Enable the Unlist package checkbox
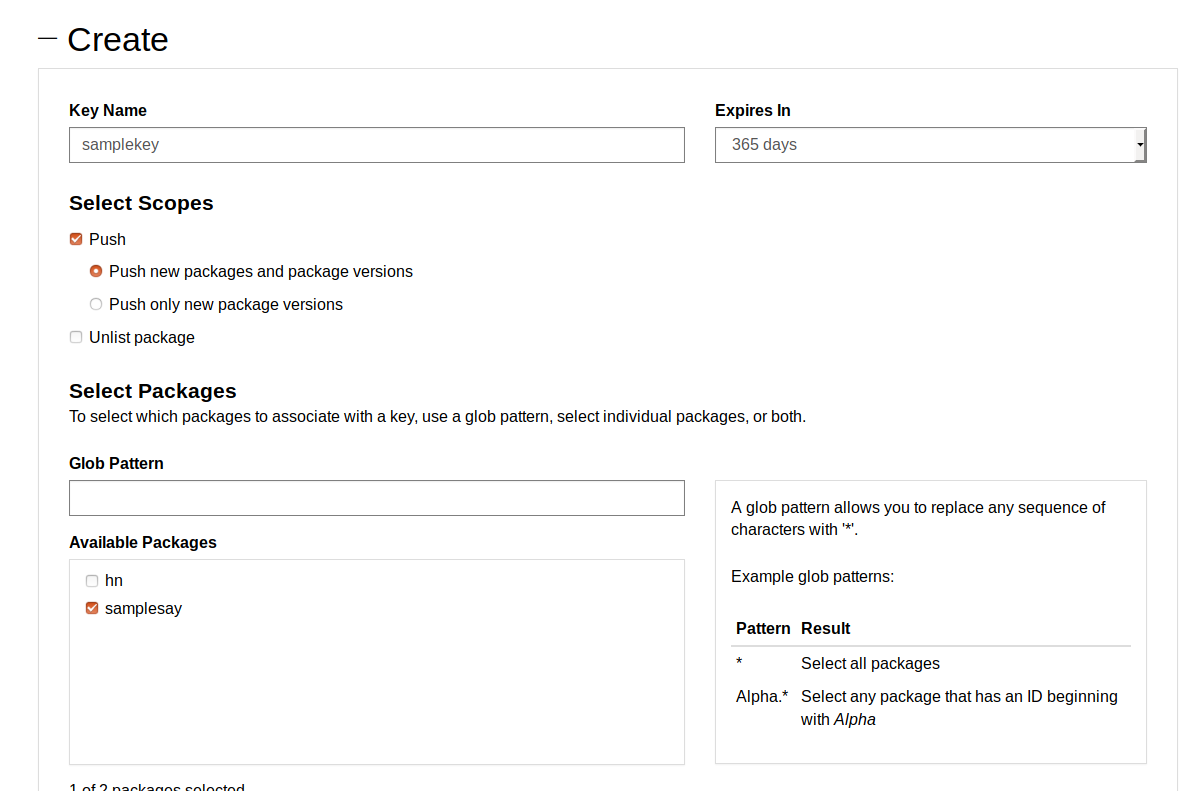This screenshot has width=1200, height=791. coord(76,337)
